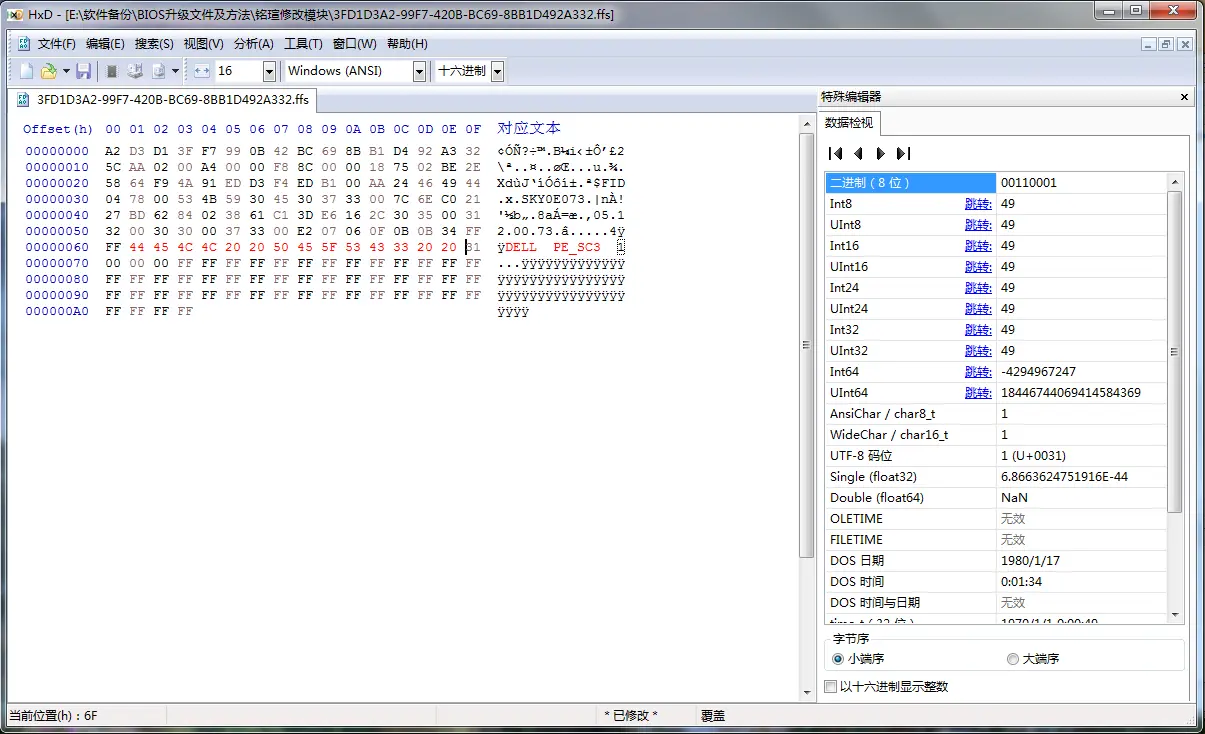Jump to first byte in data inspector

tap(836, 153)
